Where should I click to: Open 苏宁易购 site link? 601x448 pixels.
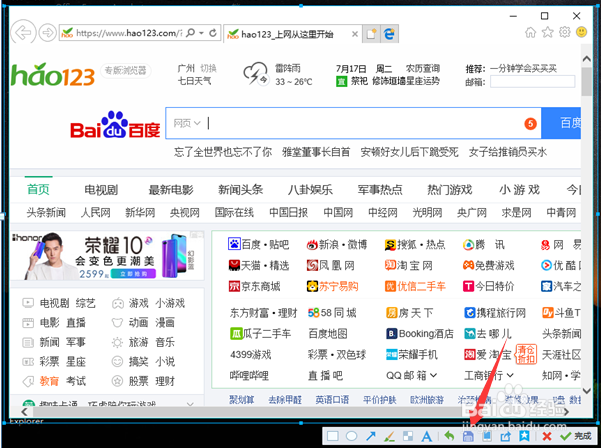point(332,286)
